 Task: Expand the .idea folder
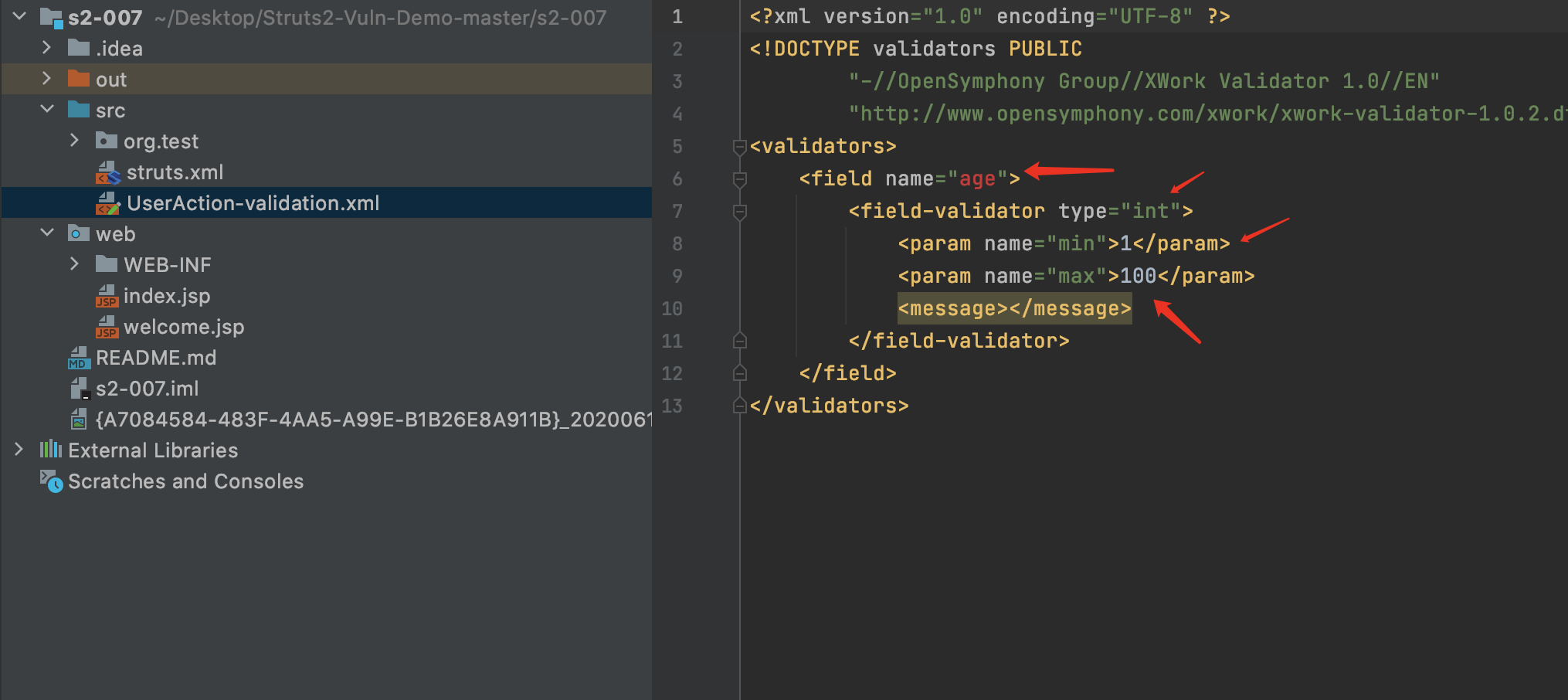click(x=46, y=48)
